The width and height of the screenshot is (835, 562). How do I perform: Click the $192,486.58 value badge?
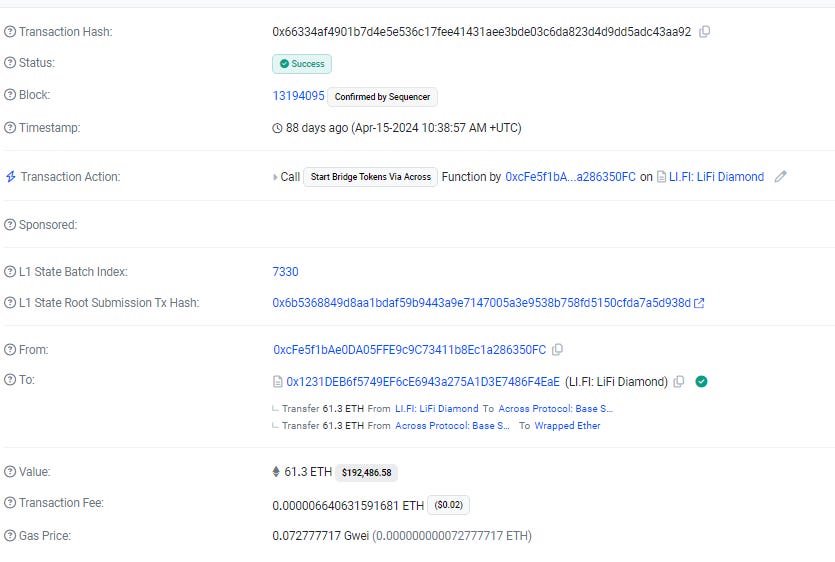[366, 473]
